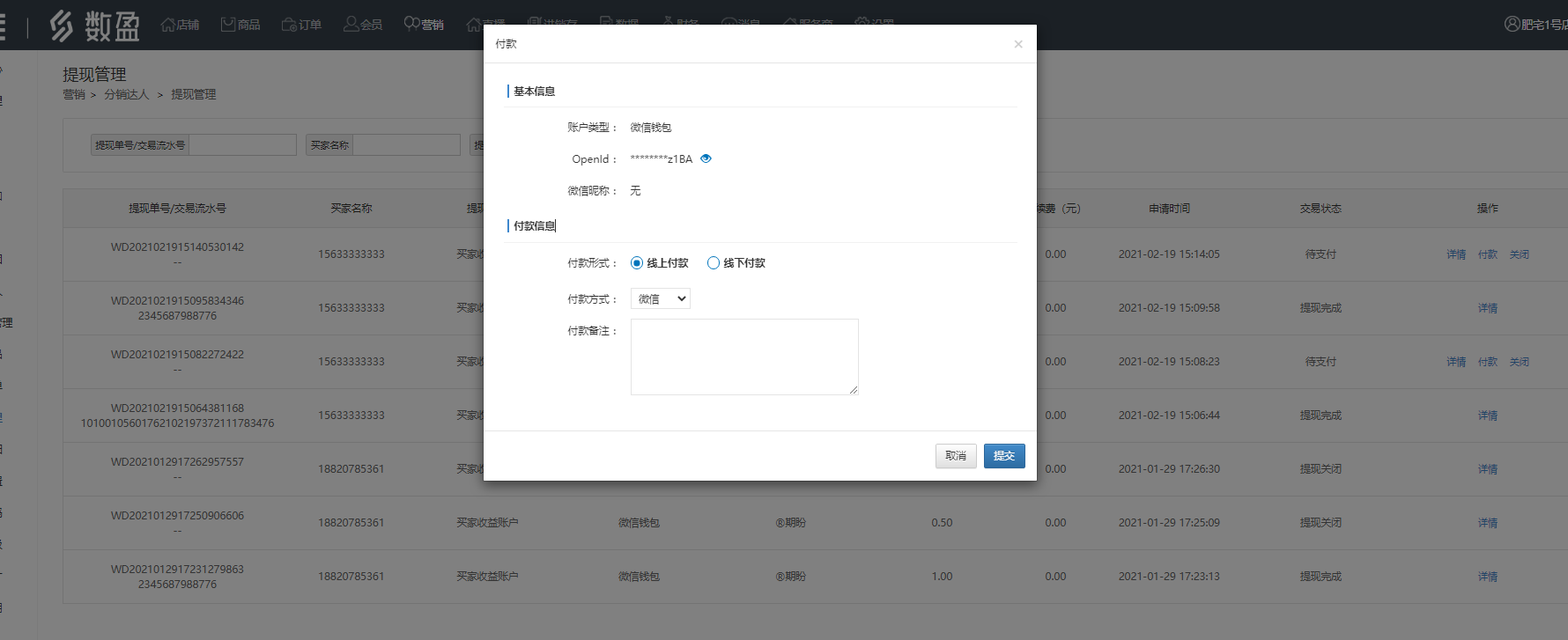
Task: Reveal the masked OpenId with eye icon
Action: point(706,159)
